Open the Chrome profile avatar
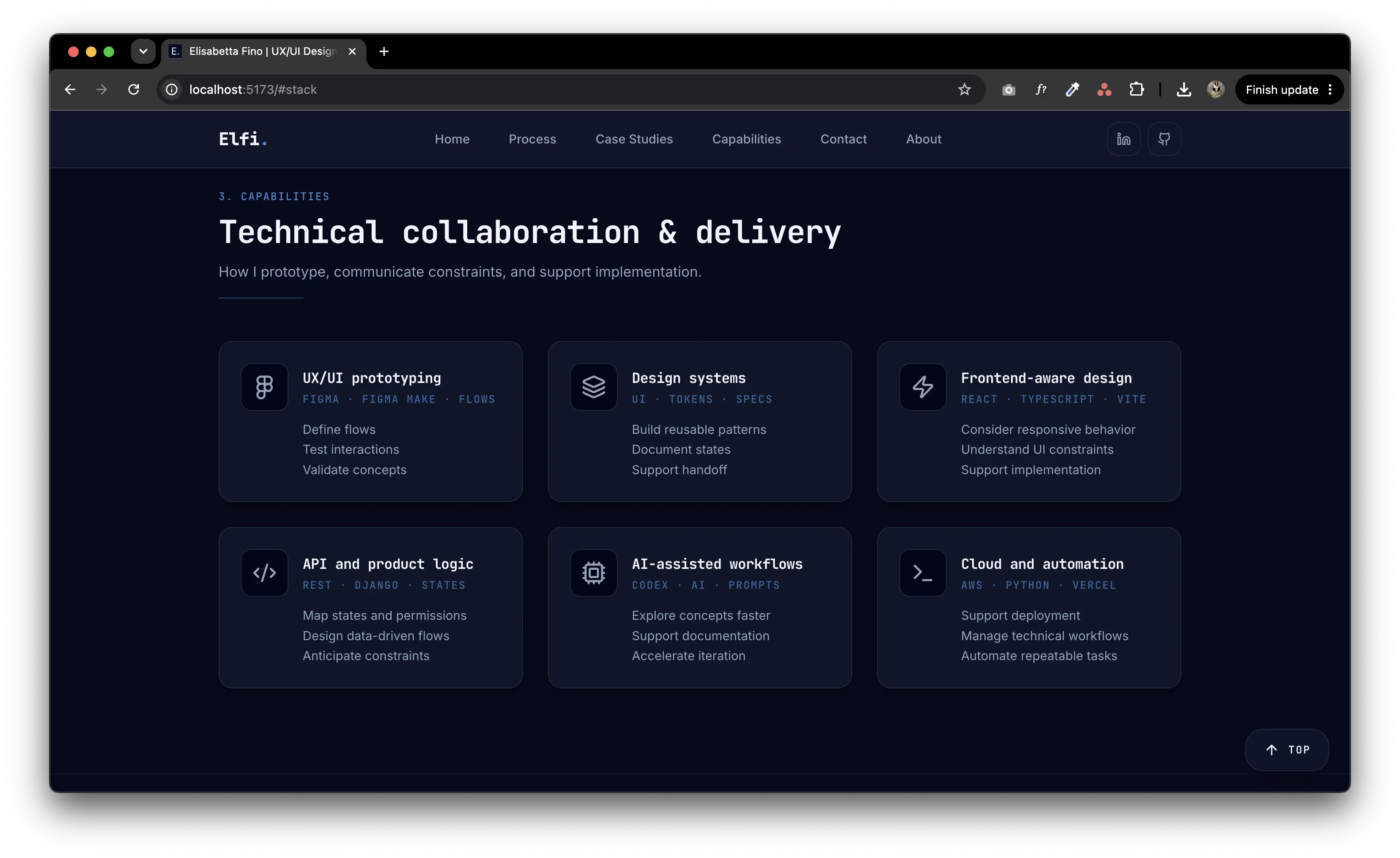Viewport: 1400px width, 858px height. tap(1216, 89)
